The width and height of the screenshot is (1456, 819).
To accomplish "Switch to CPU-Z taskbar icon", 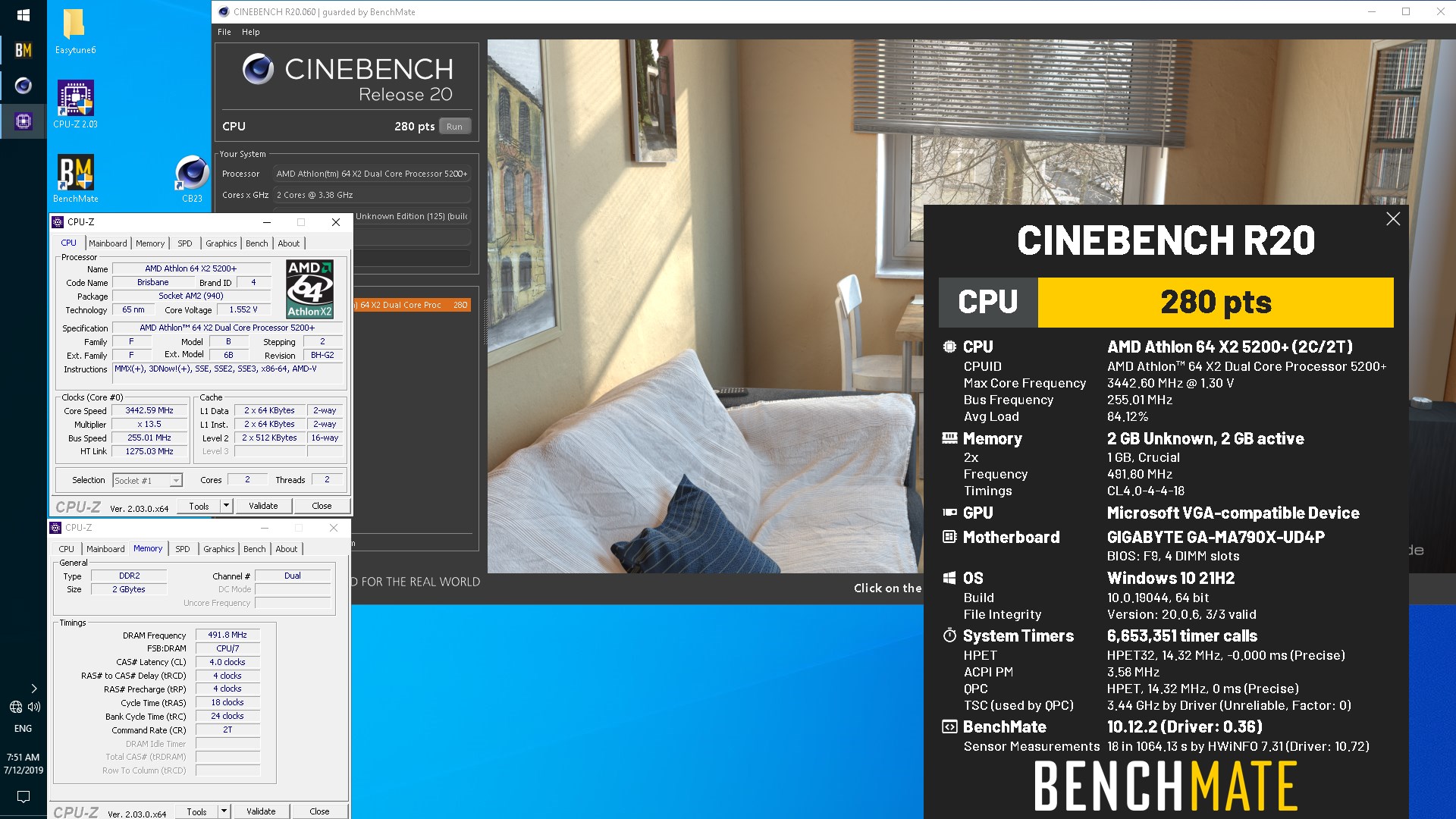I will click(23, 121).
